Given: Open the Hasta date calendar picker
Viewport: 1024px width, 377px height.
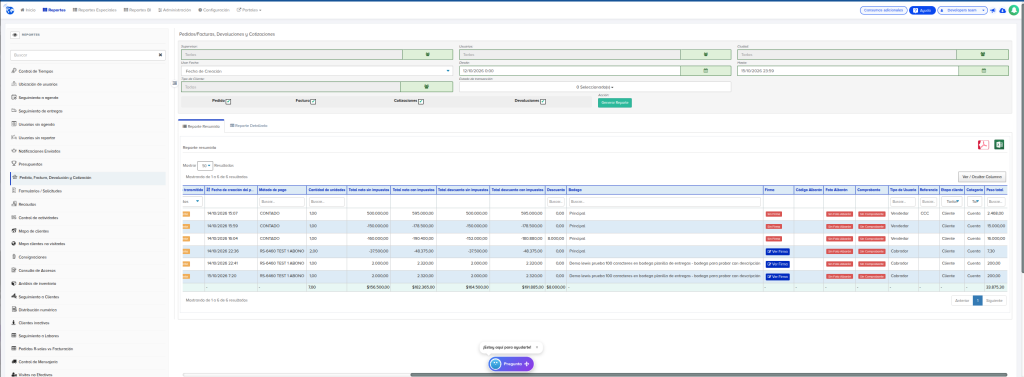Looking at the screenshot, I should [x=984, y=71].
